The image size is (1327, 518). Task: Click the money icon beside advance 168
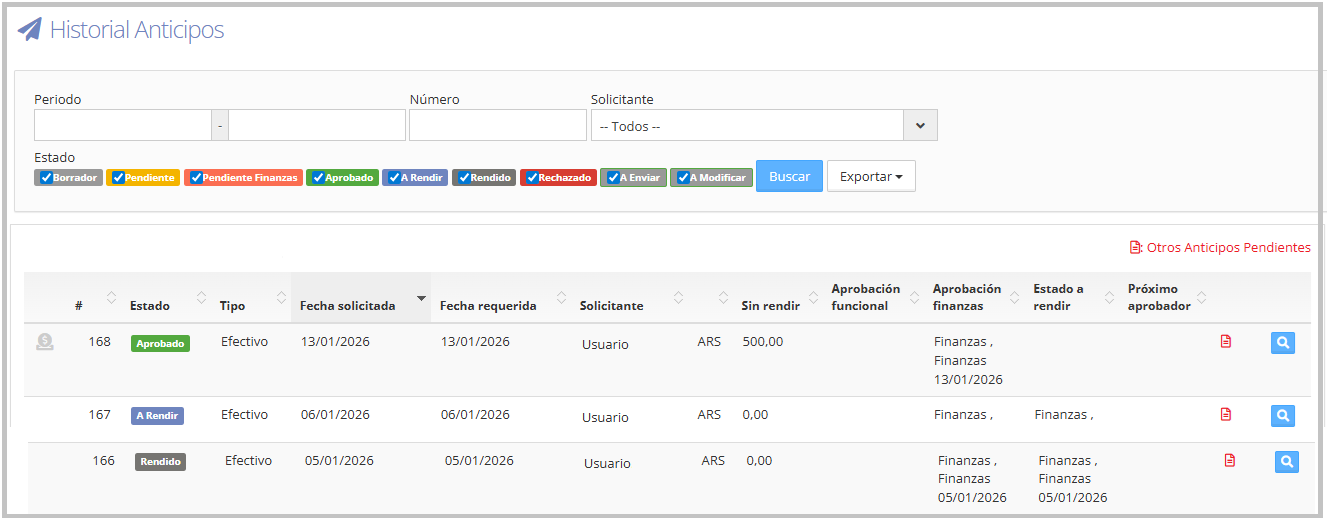click(45, 342)
